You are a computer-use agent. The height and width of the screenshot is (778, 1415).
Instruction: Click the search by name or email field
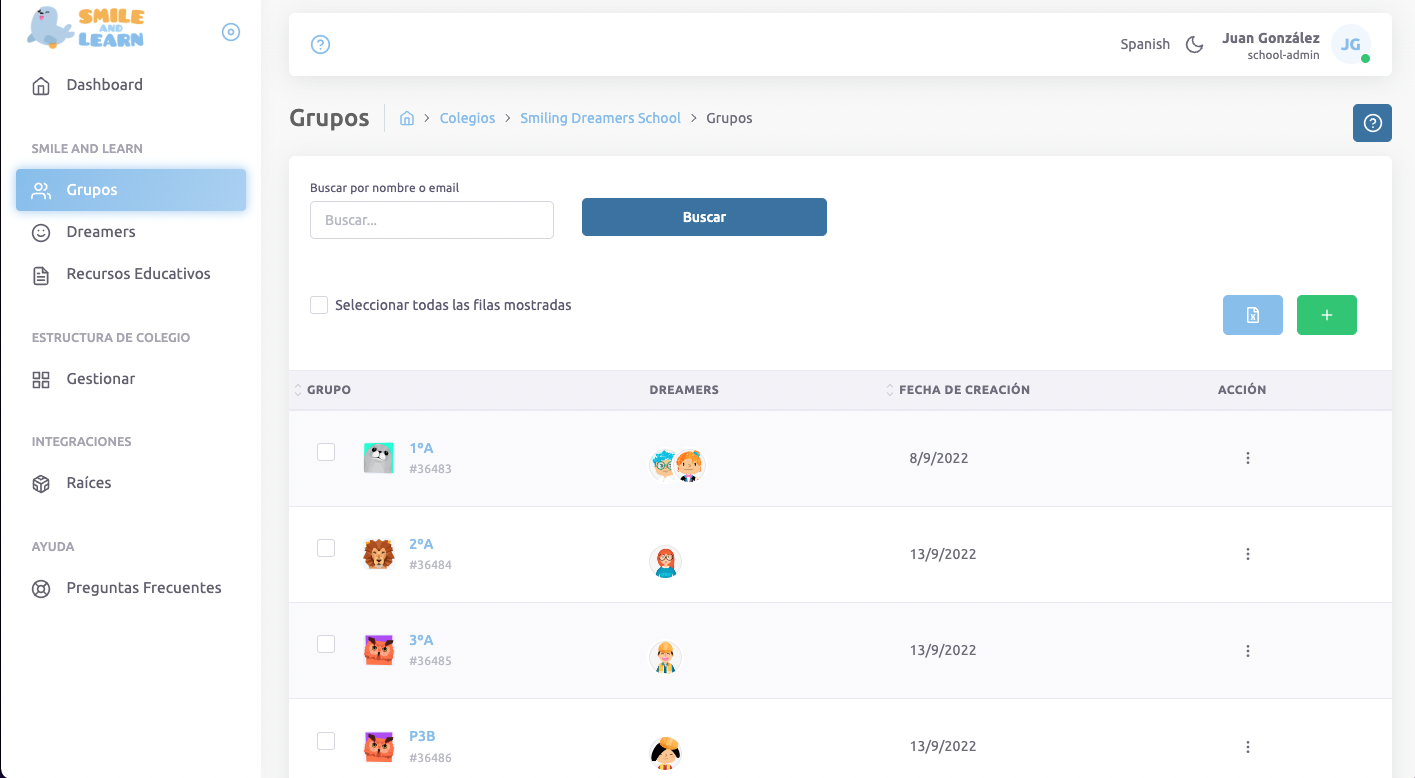tap(431, 220)
